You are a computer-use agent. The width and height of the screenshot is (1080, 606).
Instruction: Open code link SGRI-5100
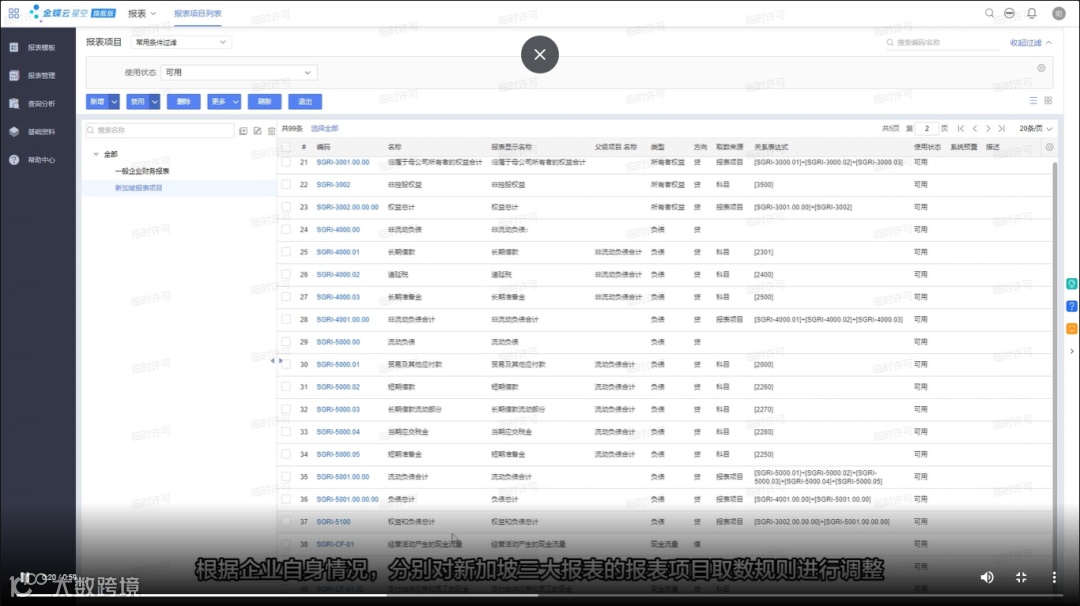[x=333, y=522]
